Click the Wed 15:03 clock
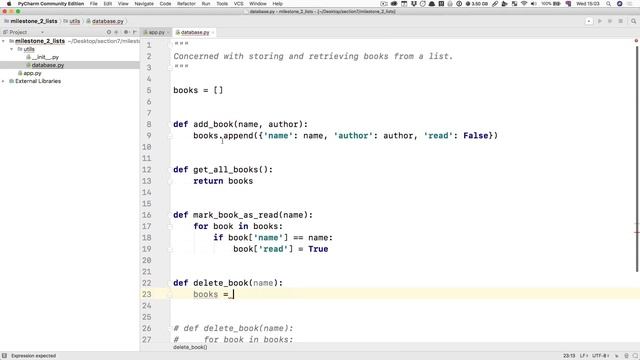Image resolution: width=640 pixels, height=360 pixels. pos(588,4)
